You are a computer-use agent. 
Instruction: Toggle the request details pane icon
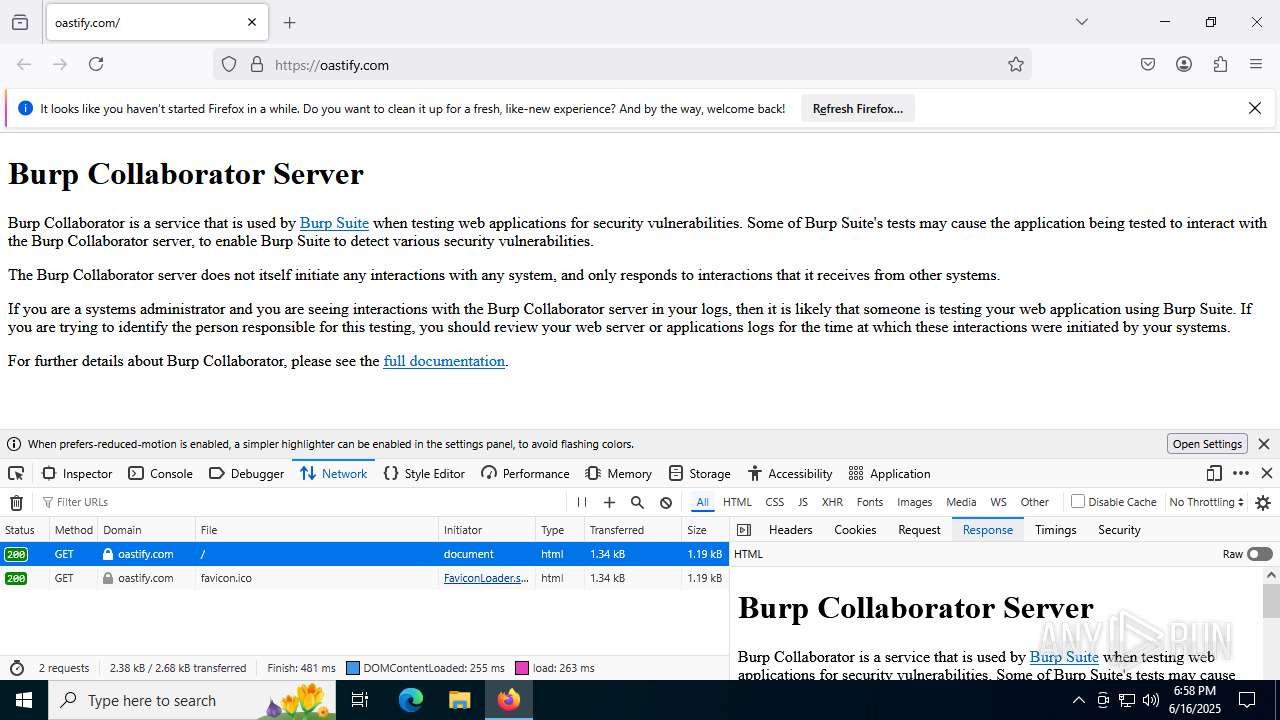(743, 530)
